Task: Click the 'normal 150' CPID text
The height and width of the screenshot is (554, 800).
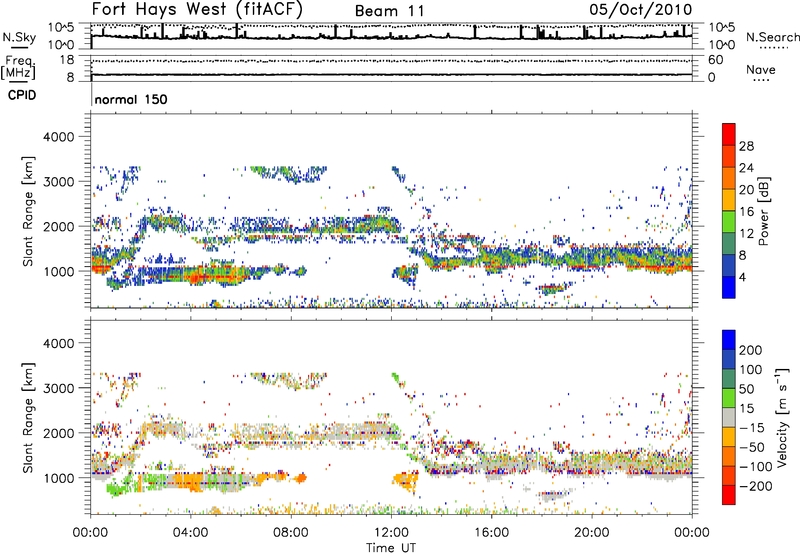Action: (x=131, y=99)
